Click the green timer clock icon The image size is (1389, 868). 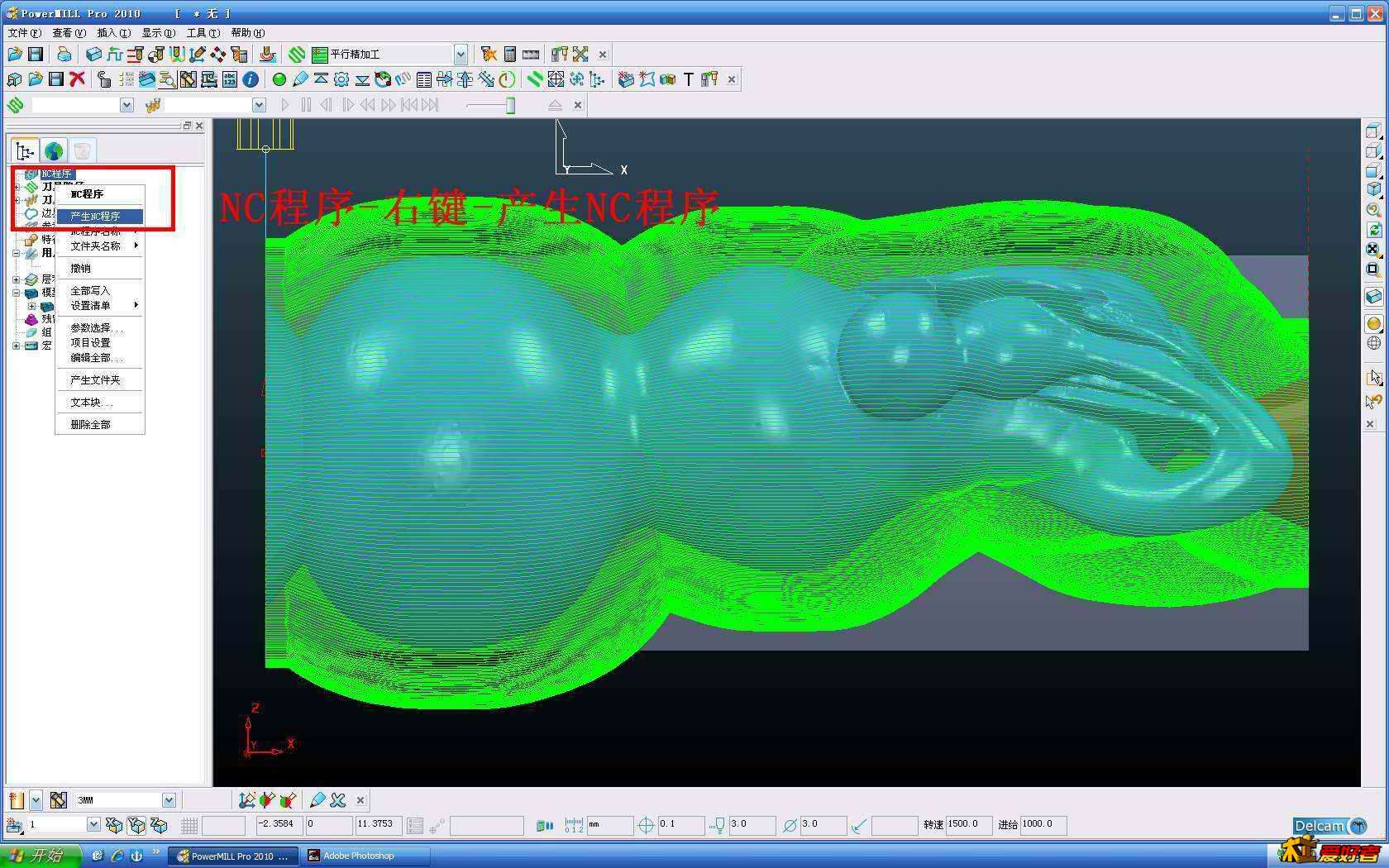coord(507,79)
